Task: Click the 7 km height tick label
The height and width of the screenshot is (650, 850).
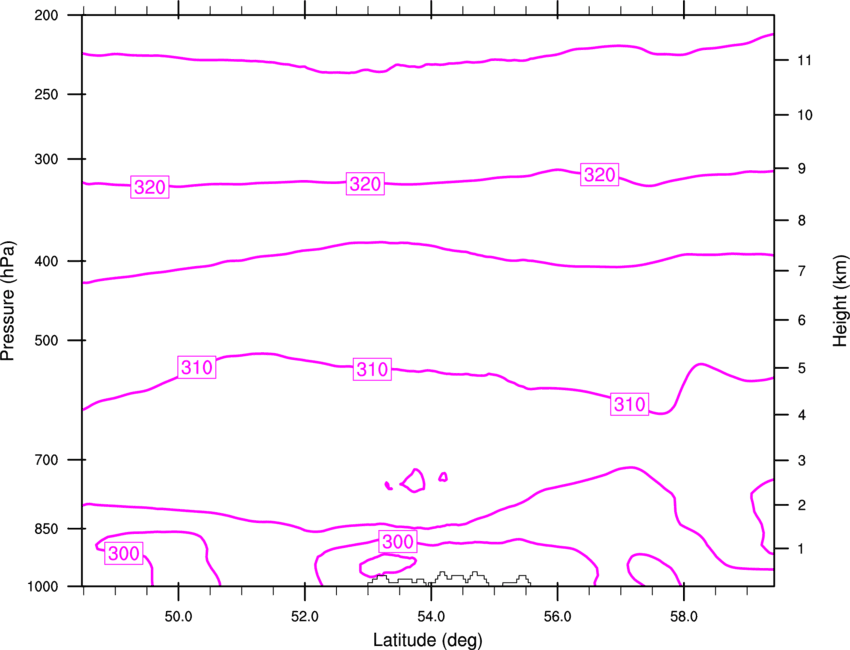Action: 802,271
